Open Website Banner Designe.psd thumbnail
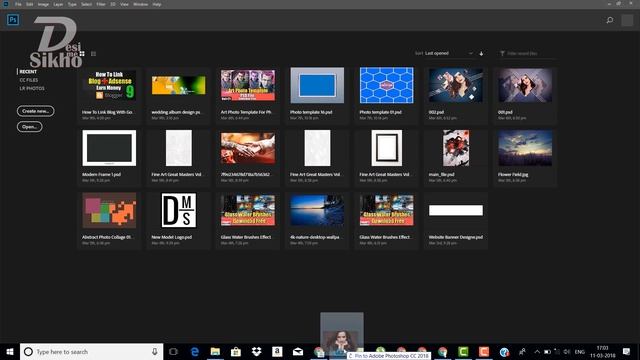This screenshot has height=360, width=640. coord(456,210)
